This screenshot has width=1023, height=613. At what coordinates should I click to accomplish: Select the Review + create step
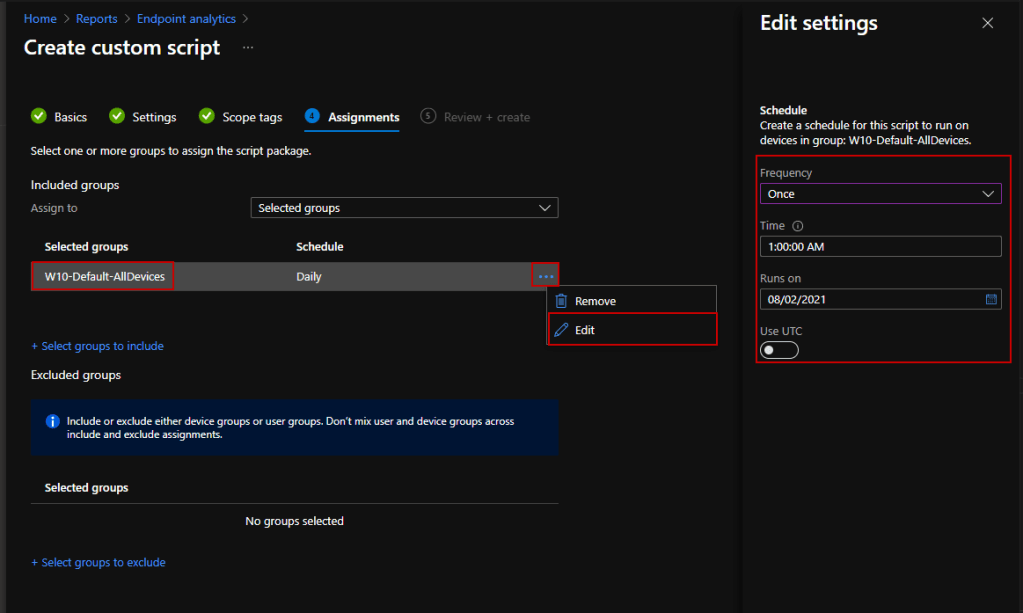(x=476, y=117)
